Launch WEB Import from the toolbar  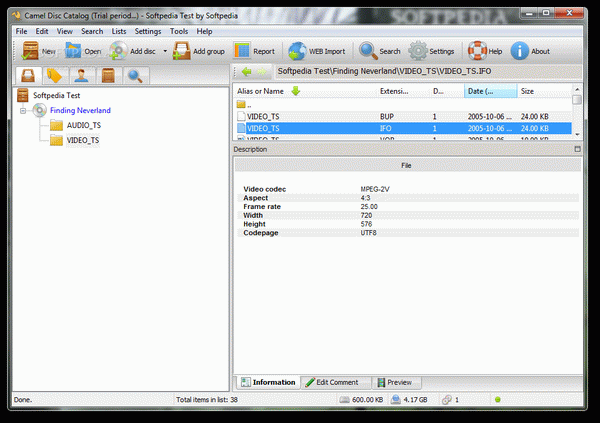298,51
